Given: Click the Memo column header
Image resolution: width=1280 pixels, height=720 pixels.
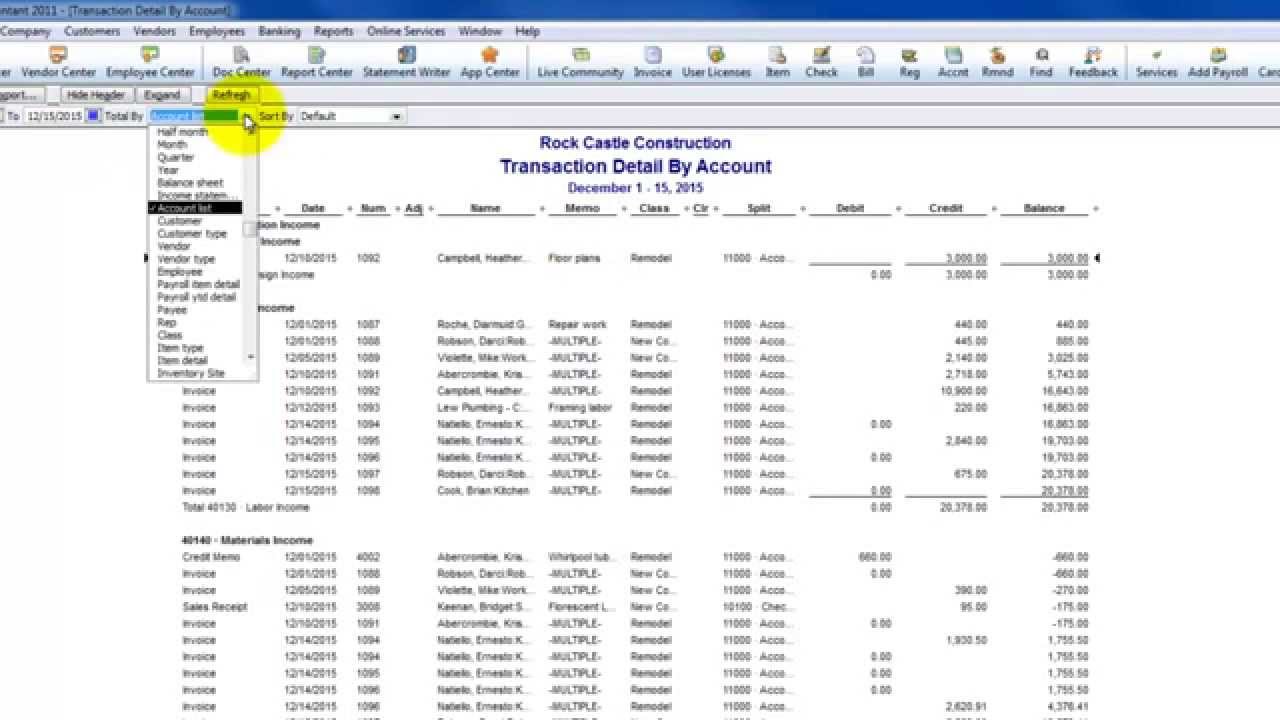Looking at the screenshot, I should [x=582, y=208].
